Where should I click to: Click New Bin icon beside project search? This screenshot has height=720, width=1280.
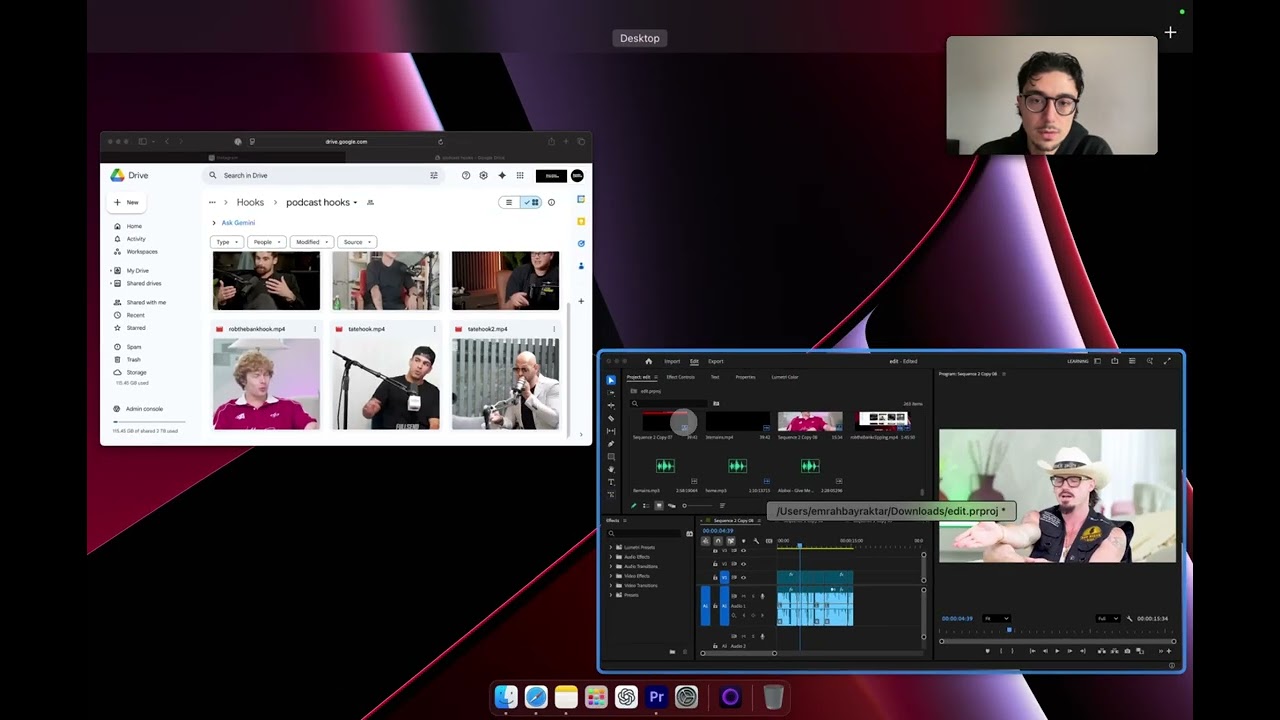(716, 403)
